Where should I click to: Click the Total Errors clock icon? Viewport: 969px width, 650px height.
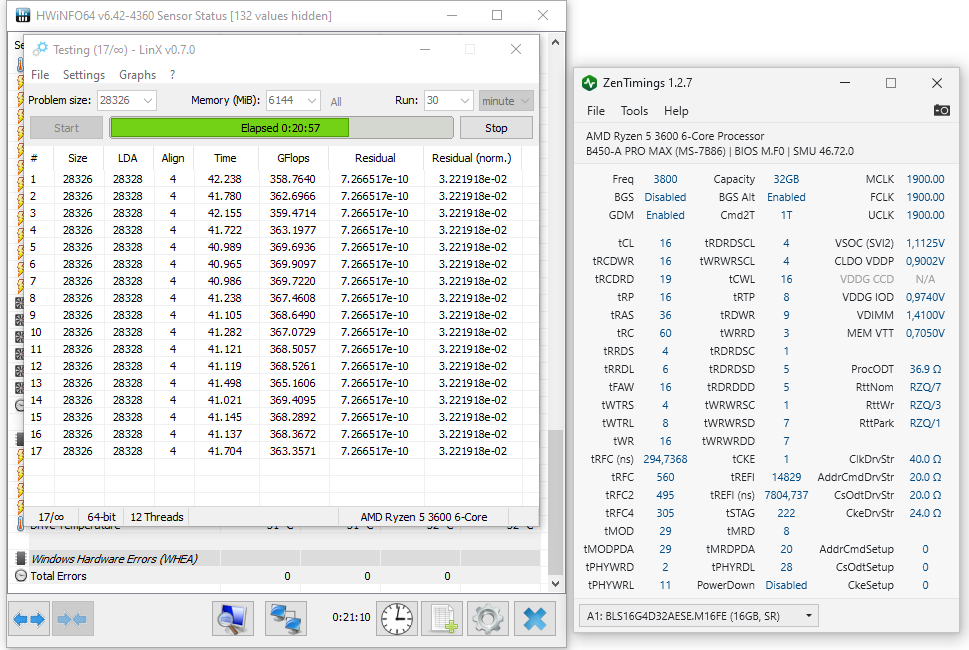(x=20, y=576)
